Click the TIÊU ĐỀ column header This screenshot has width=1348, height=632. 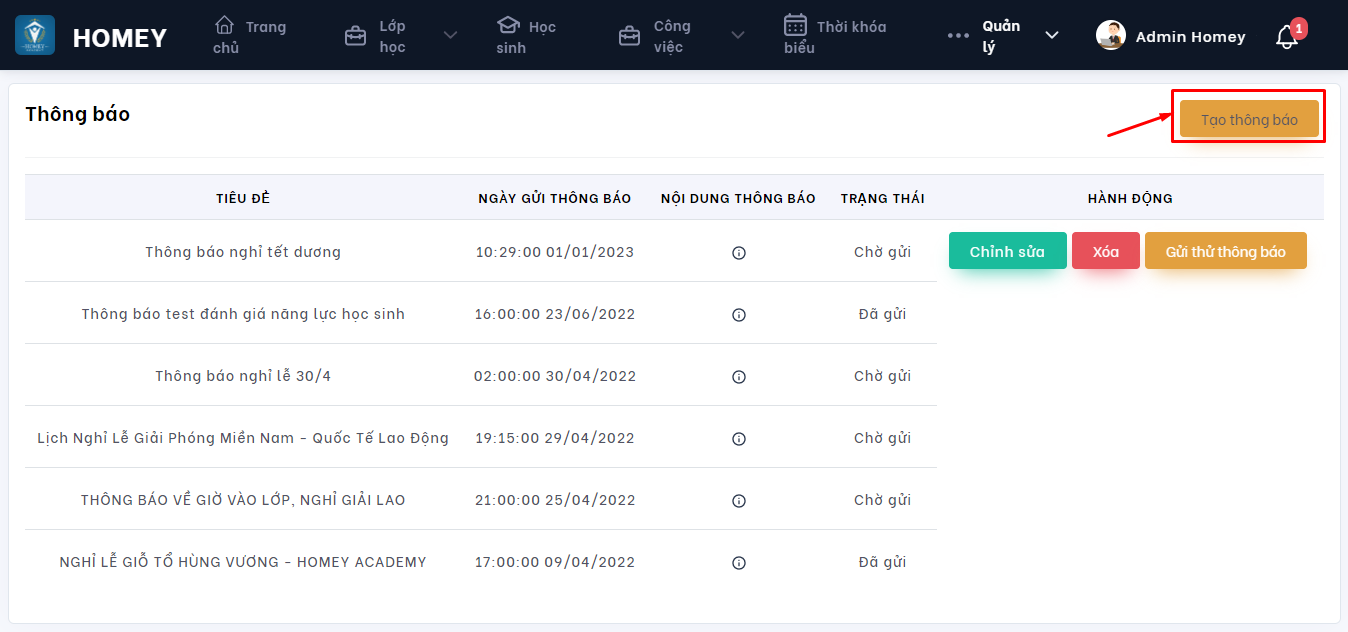243,198
